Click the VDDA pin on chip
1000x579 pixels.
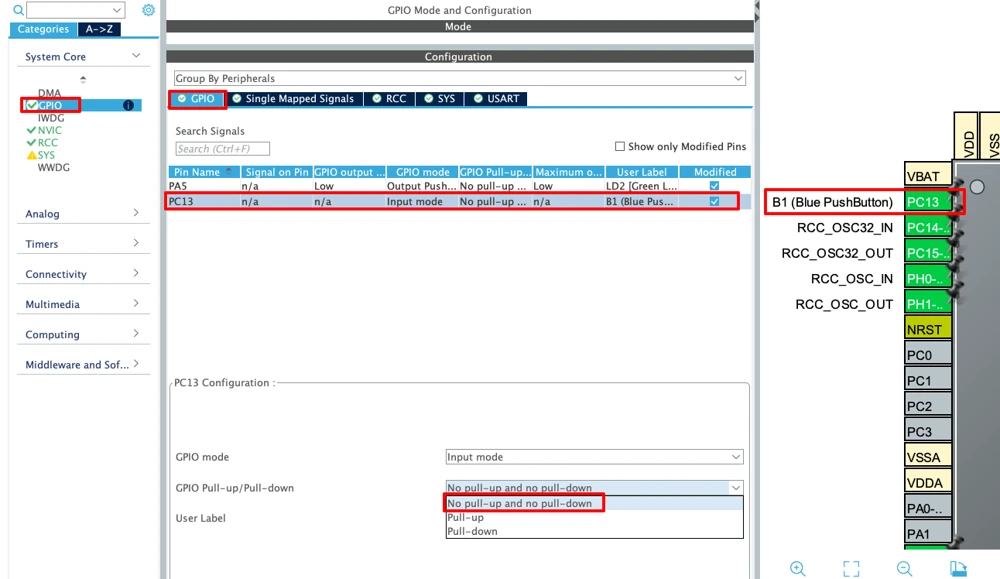click(x=928, y=483)
